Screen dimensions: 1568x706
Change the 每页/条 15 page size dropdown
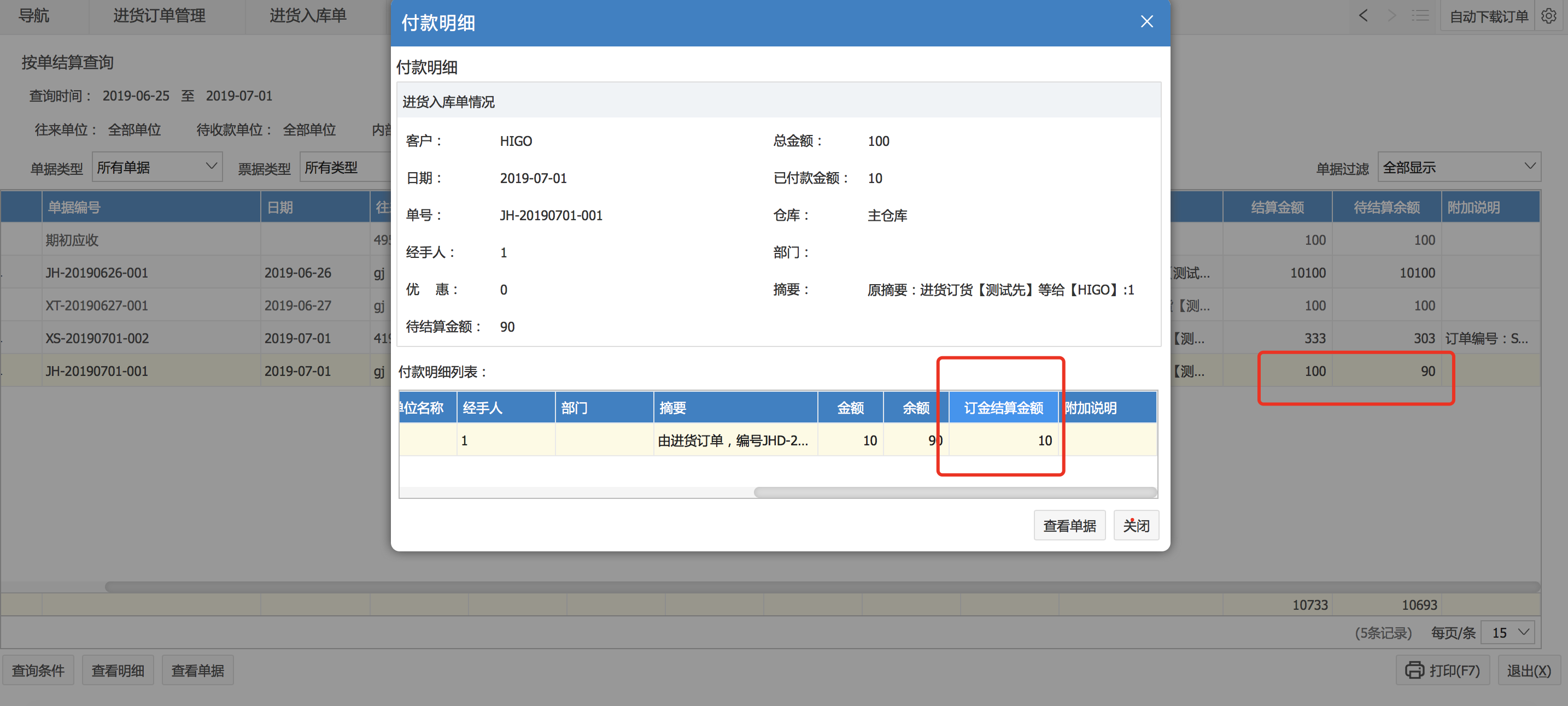(x=1508, y=632)
